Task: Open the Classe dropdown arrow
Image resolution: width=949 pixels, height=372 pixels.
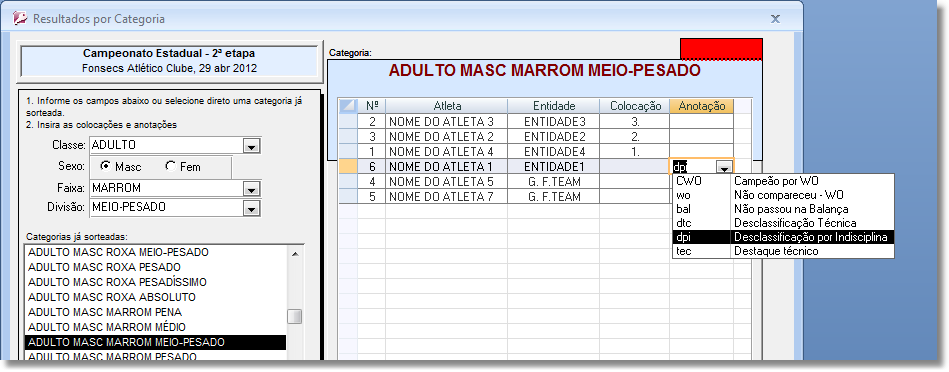Action: [251, 146]
